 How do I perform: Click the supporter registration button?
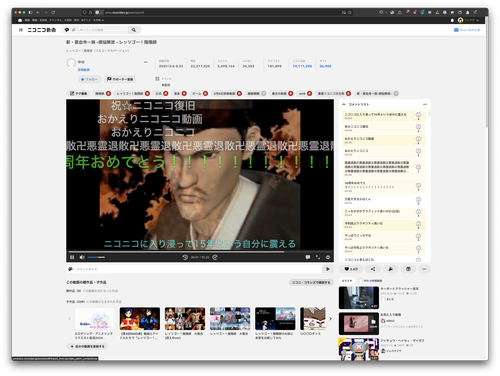120,79
